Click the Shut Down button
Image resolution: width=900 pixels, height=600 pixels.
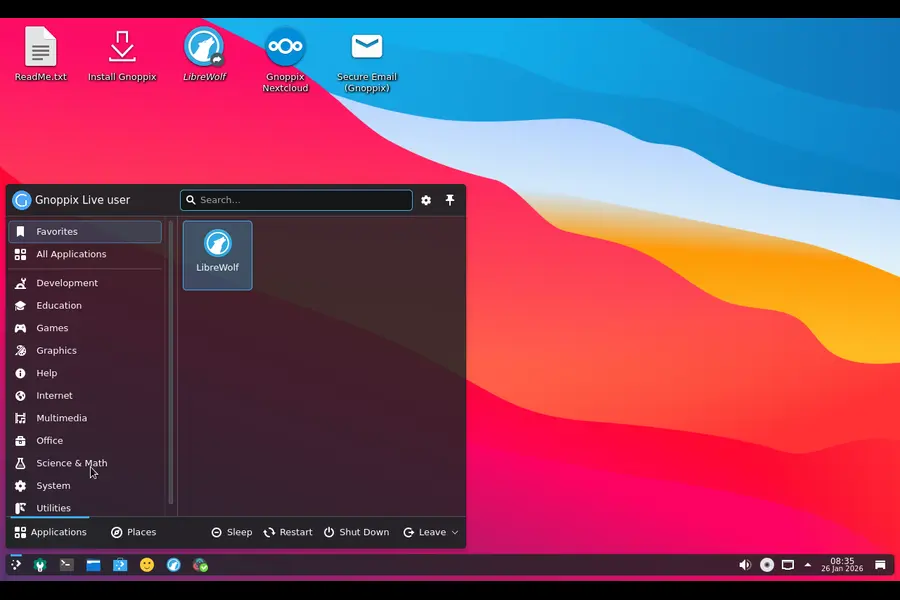point(357,532)
